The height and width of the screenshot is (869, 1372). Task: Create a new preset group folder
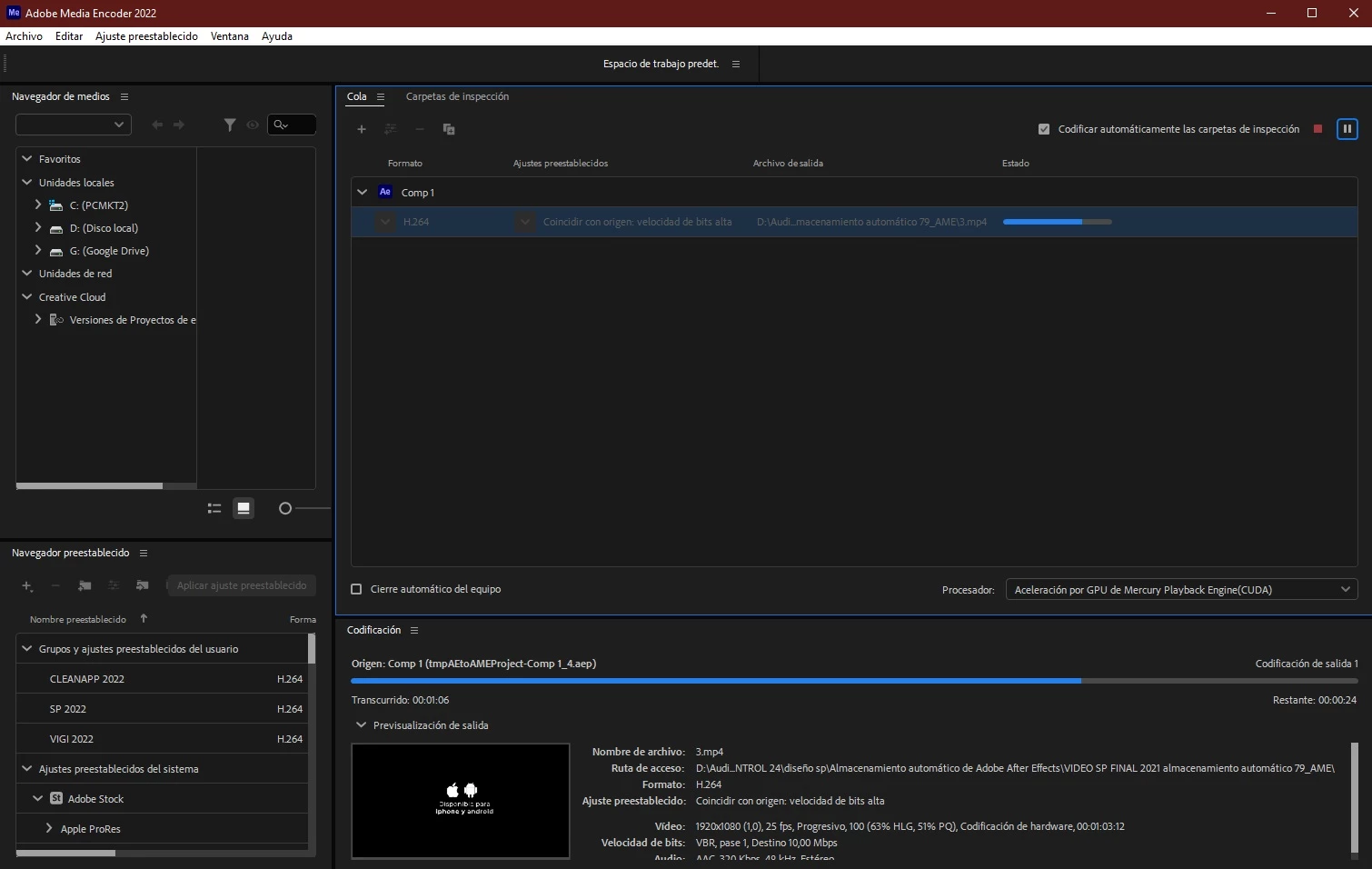tap(85, 586)
